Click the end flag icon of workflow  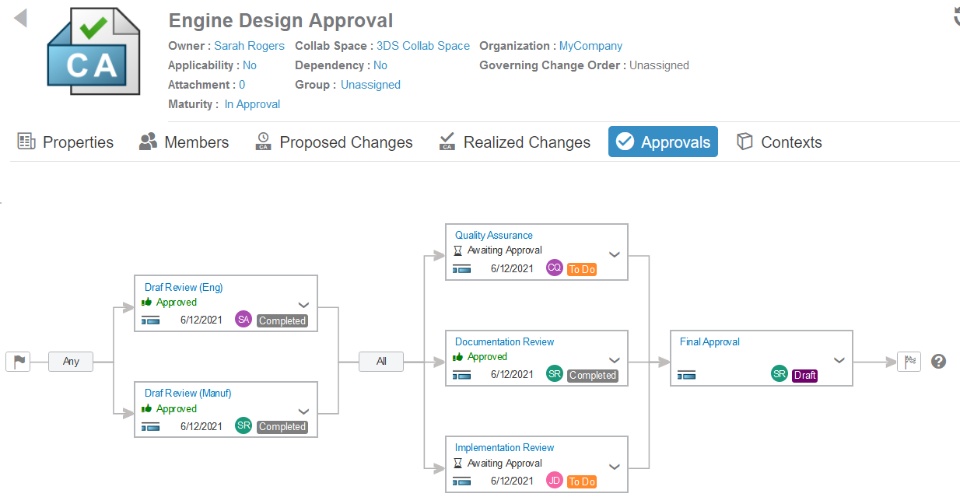[x=909, y=362]
